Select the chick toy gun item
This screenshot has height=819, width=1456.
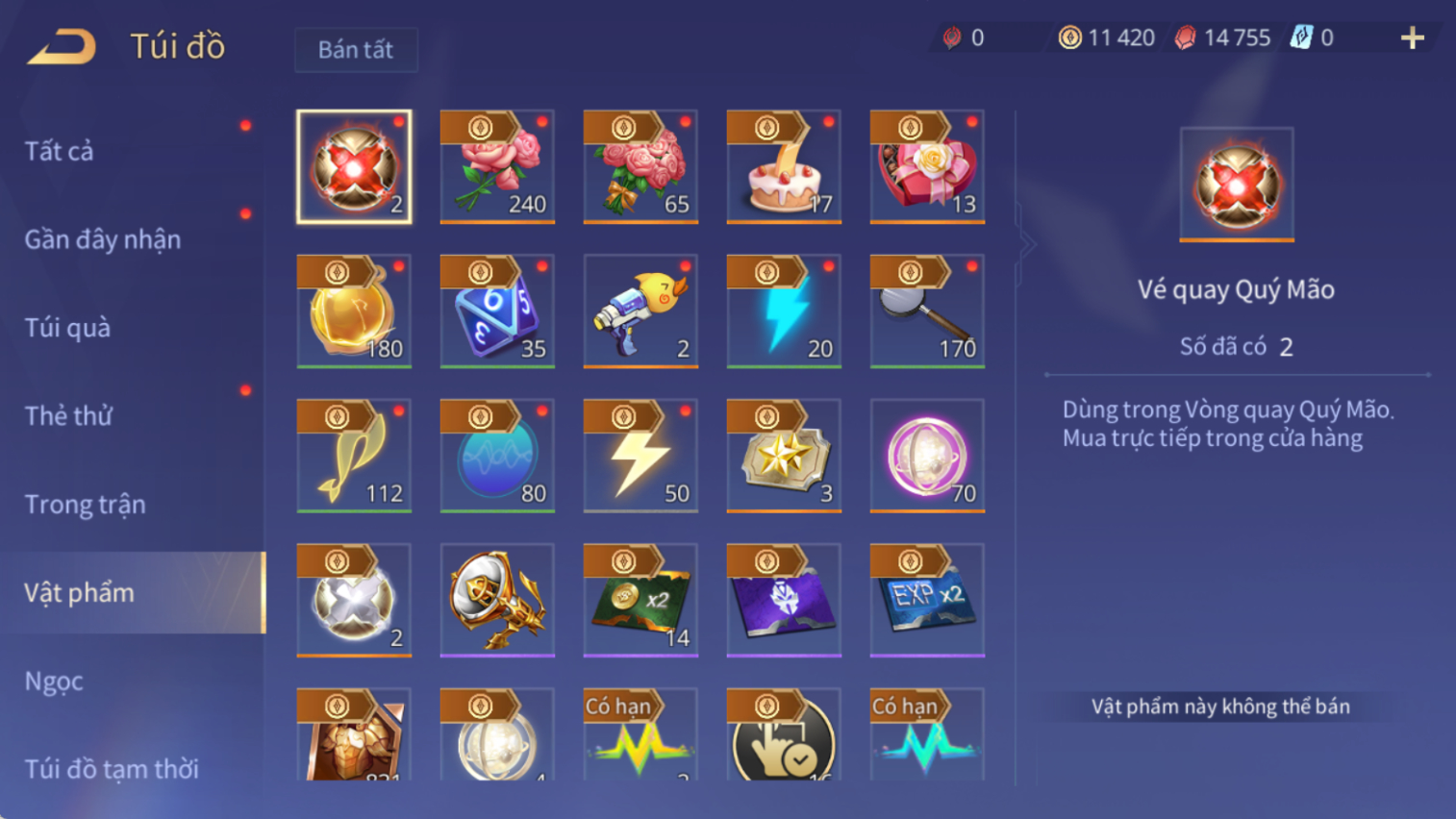[x=640, y=311]
